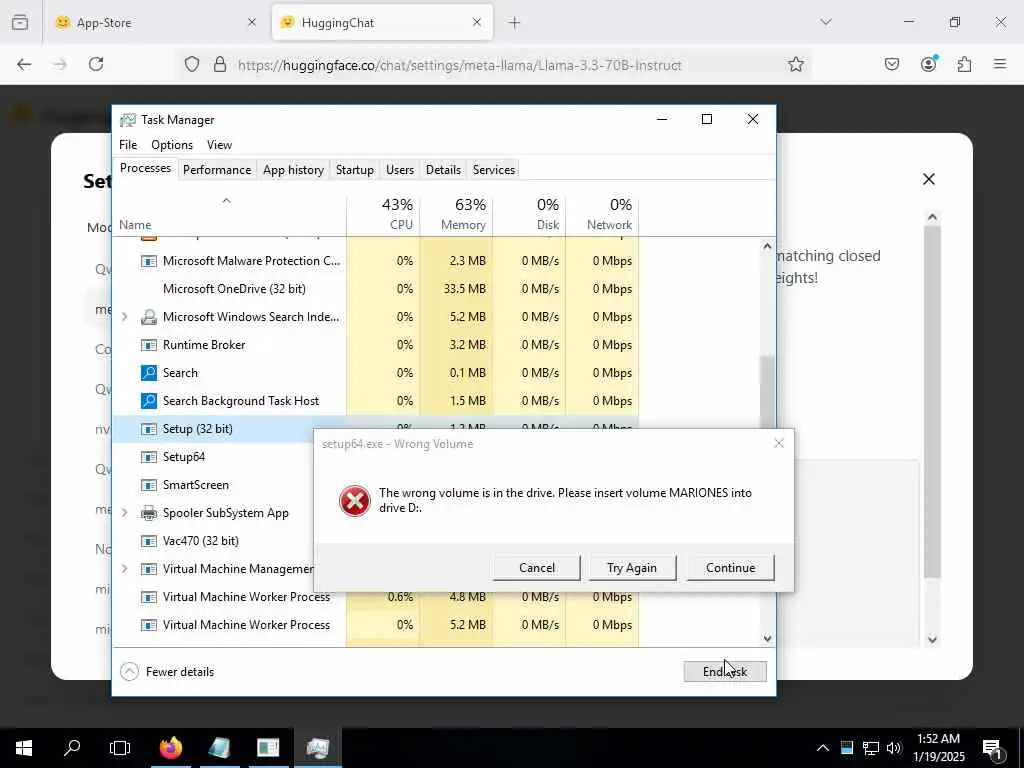1024x768 pixels.
Task: Sort processes by the Memory column
Action: pos(456,214)
